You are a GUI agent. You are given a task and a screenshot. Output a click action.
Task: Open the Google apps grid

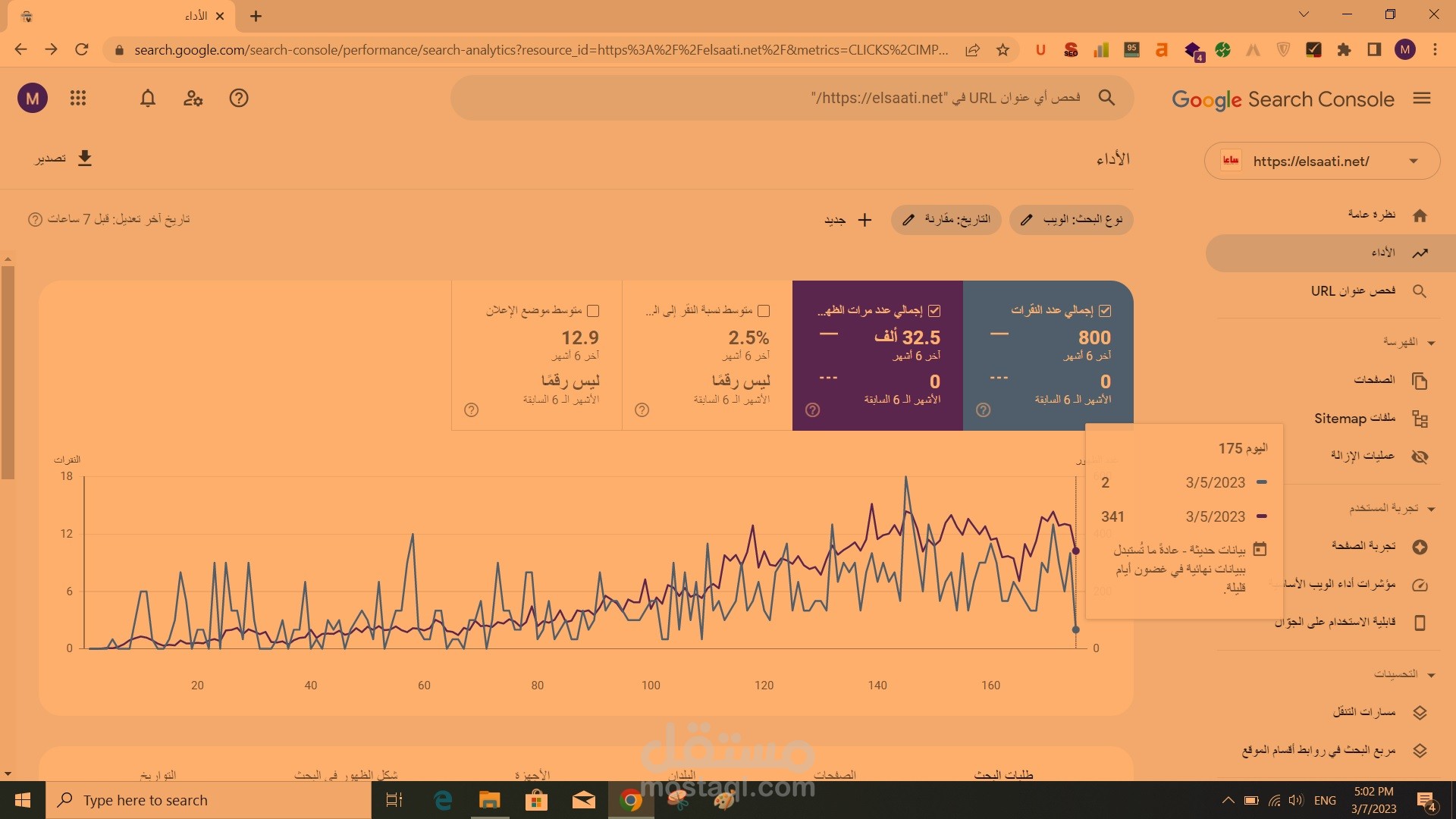point(78,99)
